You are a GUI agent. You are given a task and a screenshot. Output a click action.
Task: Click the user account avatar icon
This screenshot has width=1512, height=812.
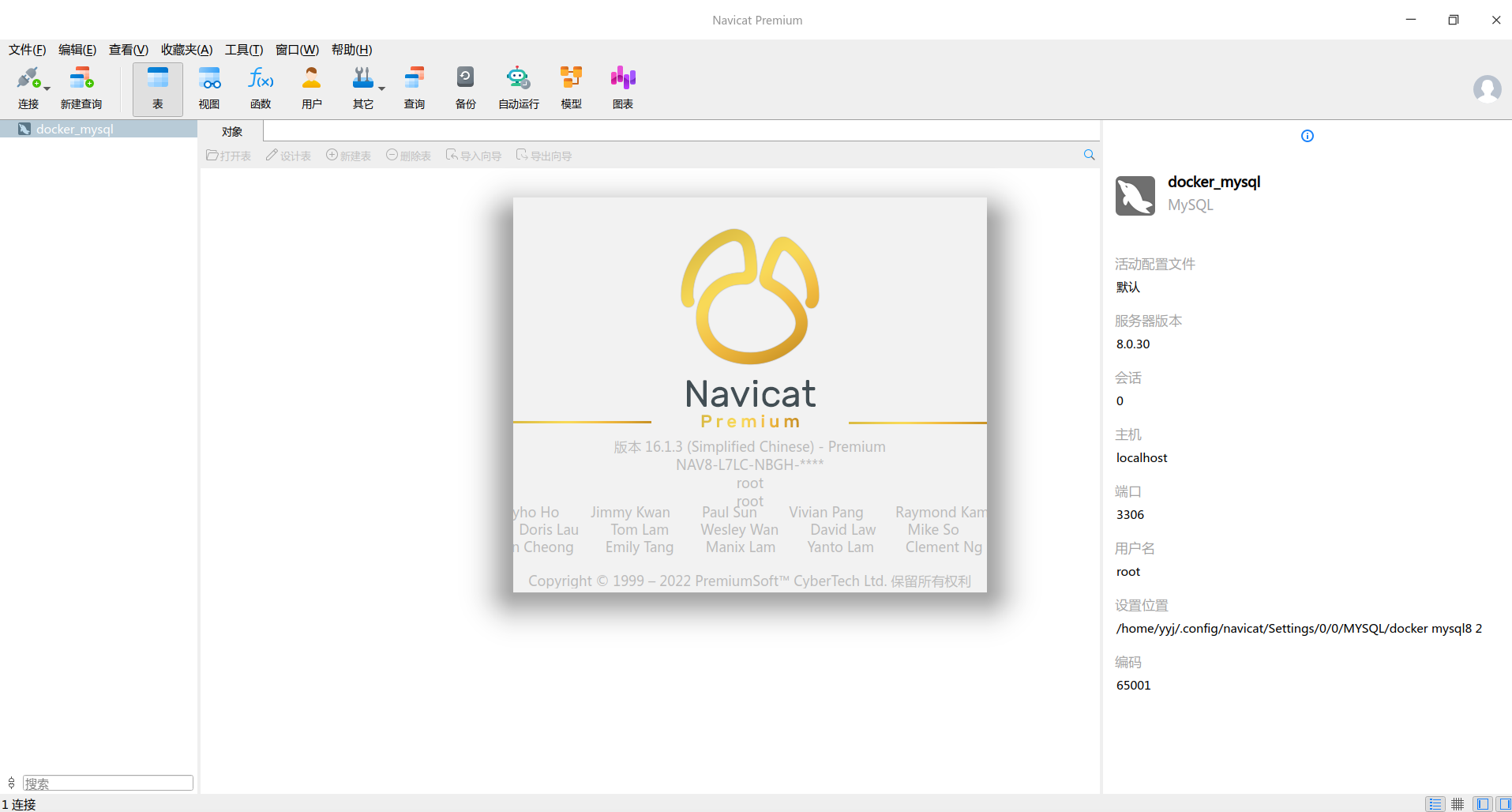[x=1487, y=88]
